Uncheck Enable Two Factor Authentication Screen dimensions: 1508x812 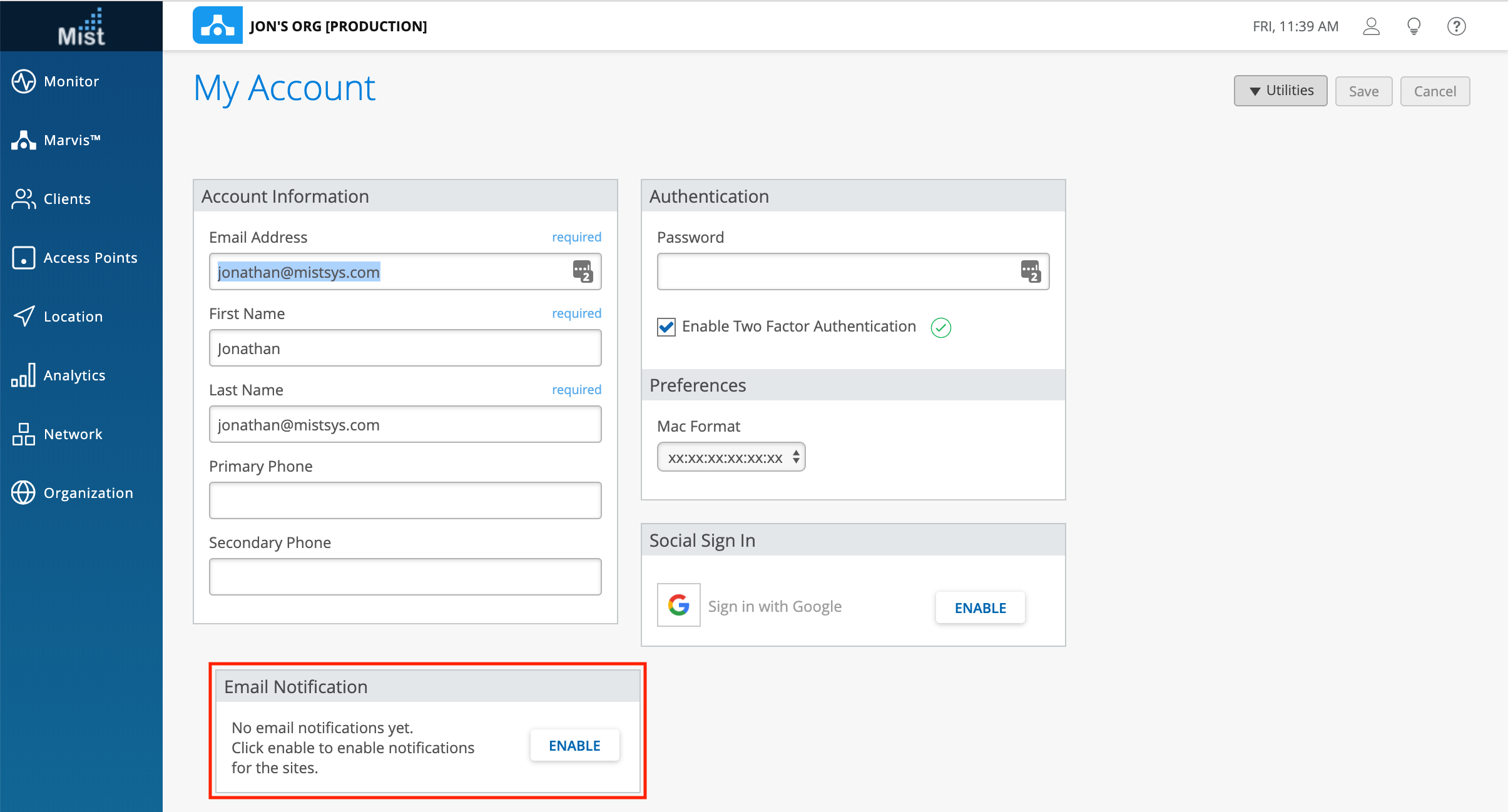[666, 327]
